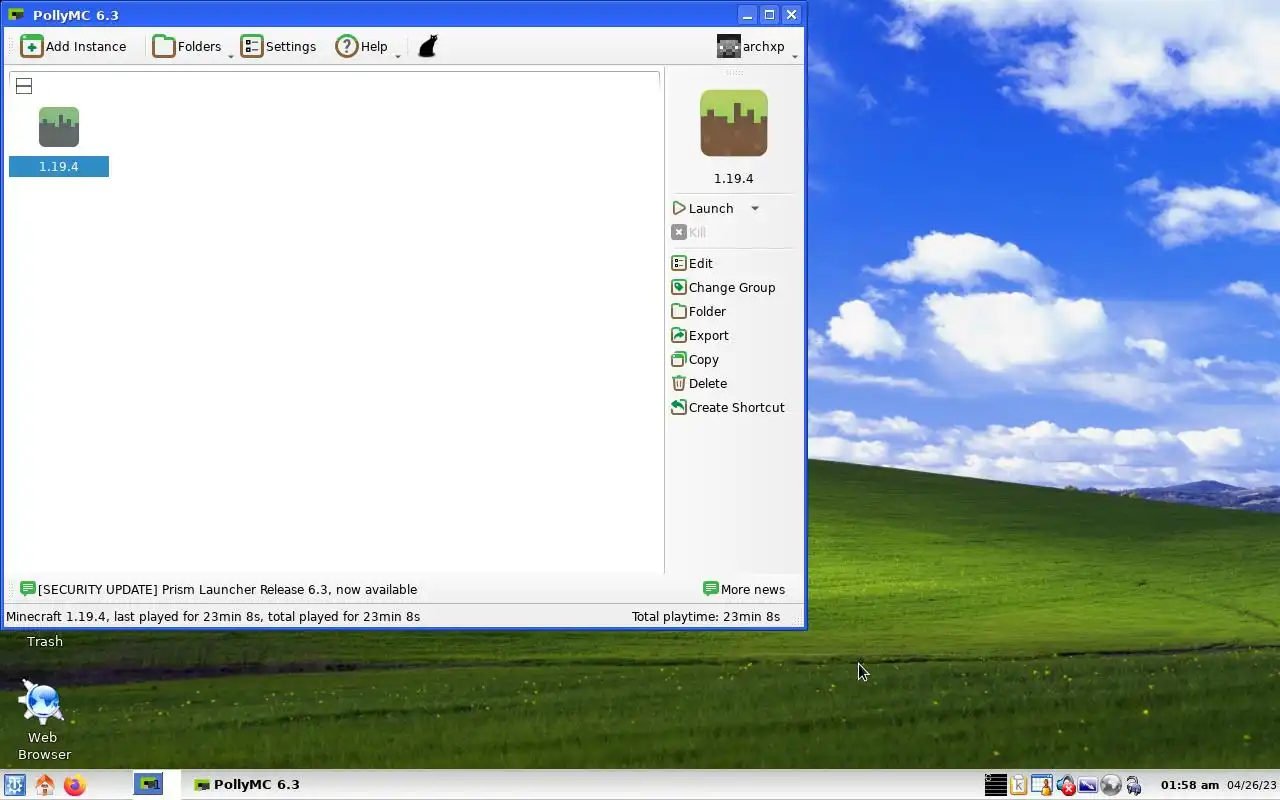1280x800 pixels.
Task: Collapse the instance group expander
Action: [x=24, y=86]
